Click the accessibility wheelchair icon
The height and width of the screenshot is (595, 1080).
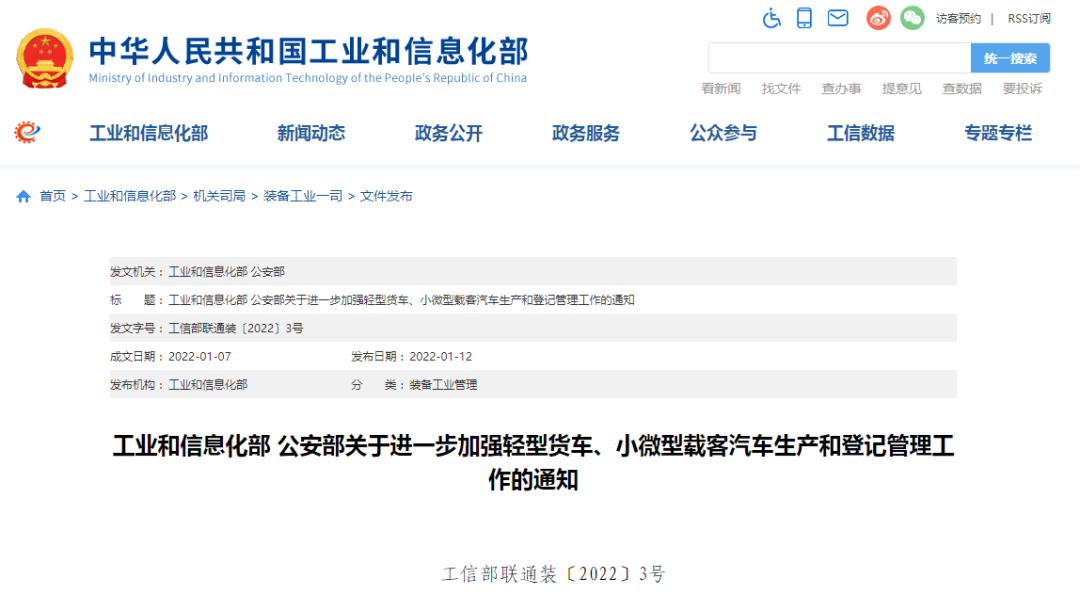771,19
